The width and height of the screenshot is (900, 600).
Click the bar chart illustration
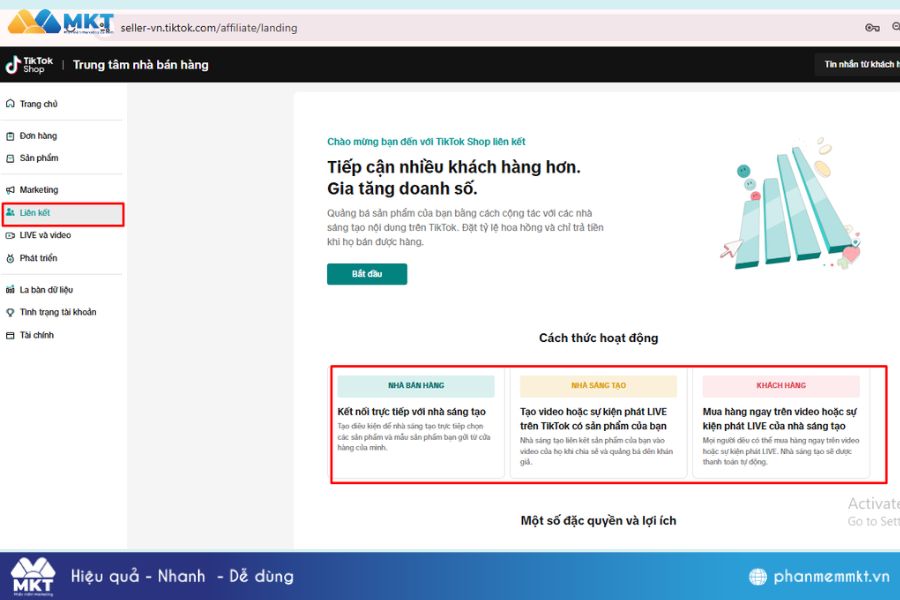coord(791,203)
